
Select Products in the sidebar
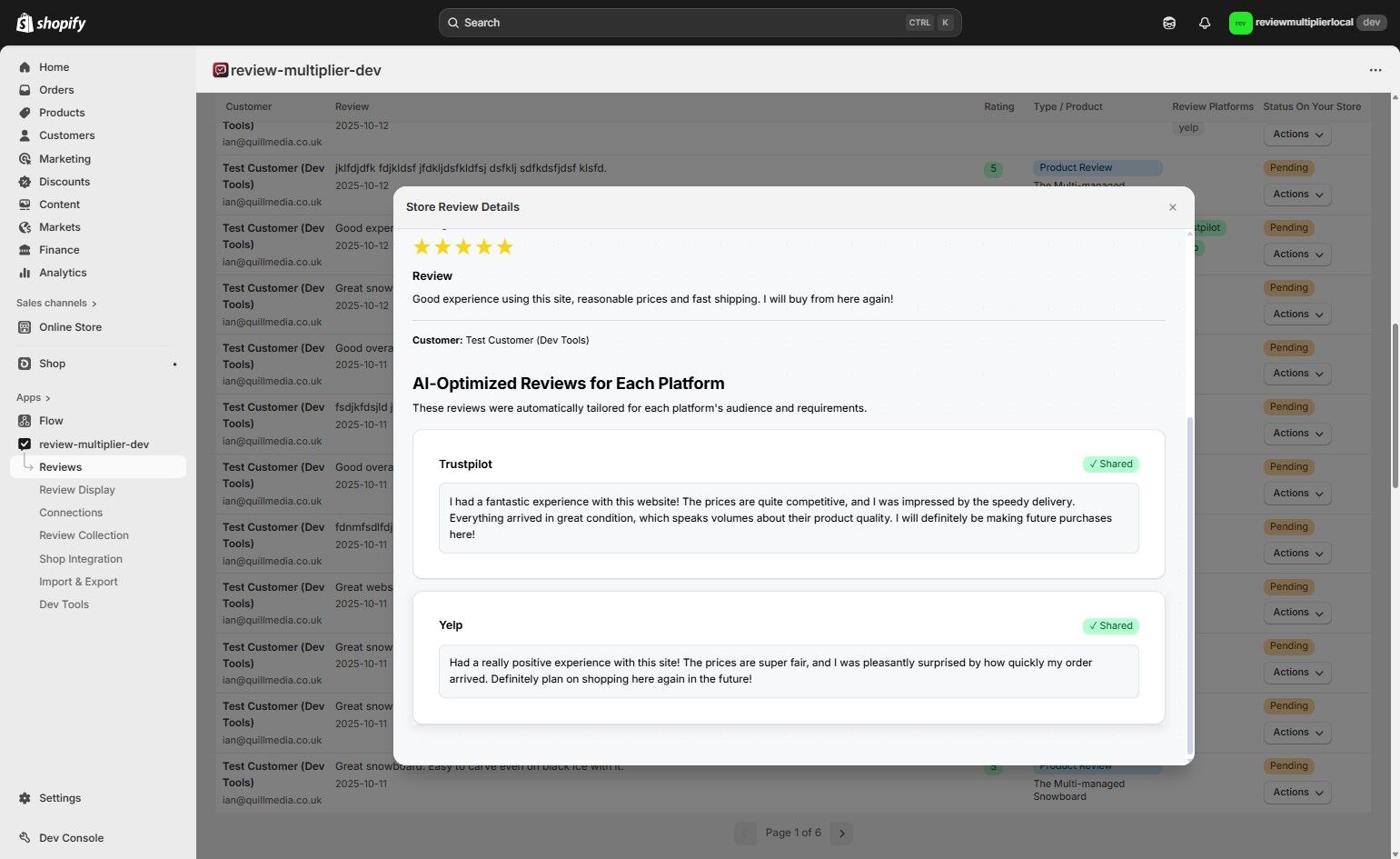(x=61, y=112)
